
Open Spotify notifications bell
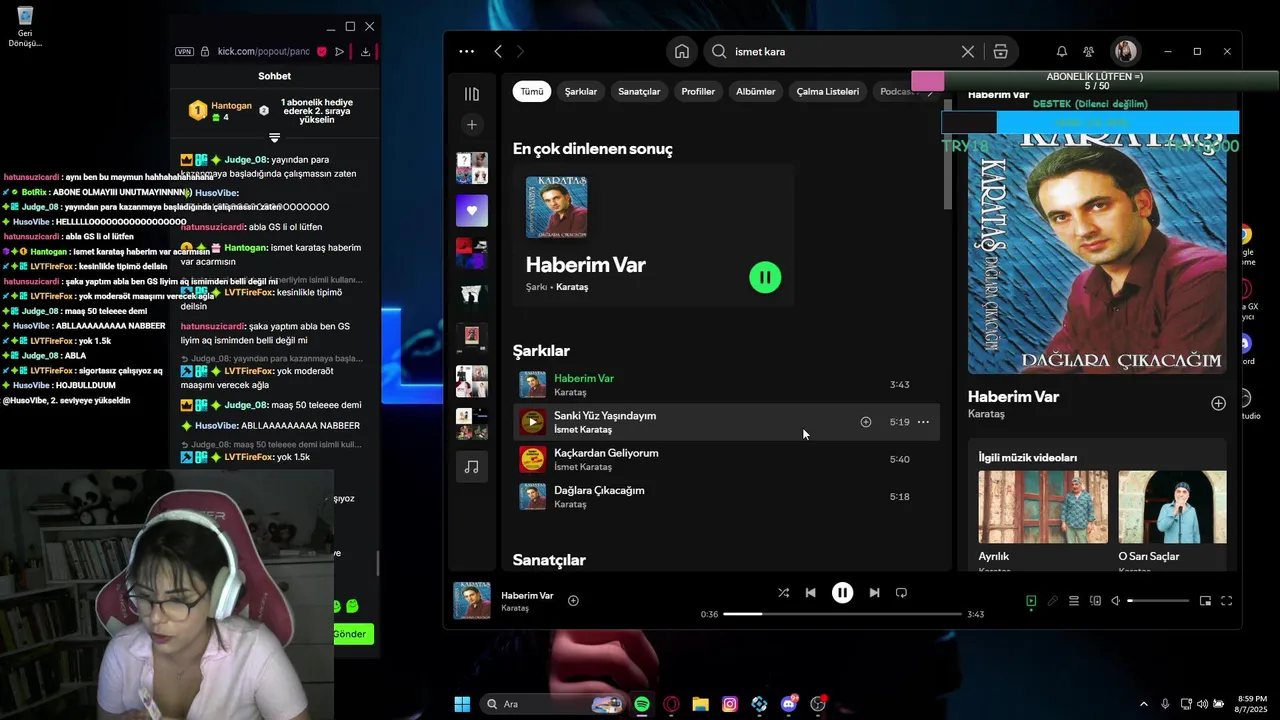pos(1061,51)
